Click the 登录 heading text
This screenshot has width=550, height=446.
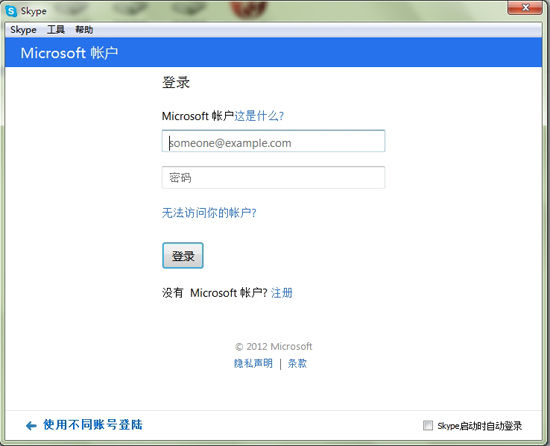pyautogui.click(x=176, y=82)
